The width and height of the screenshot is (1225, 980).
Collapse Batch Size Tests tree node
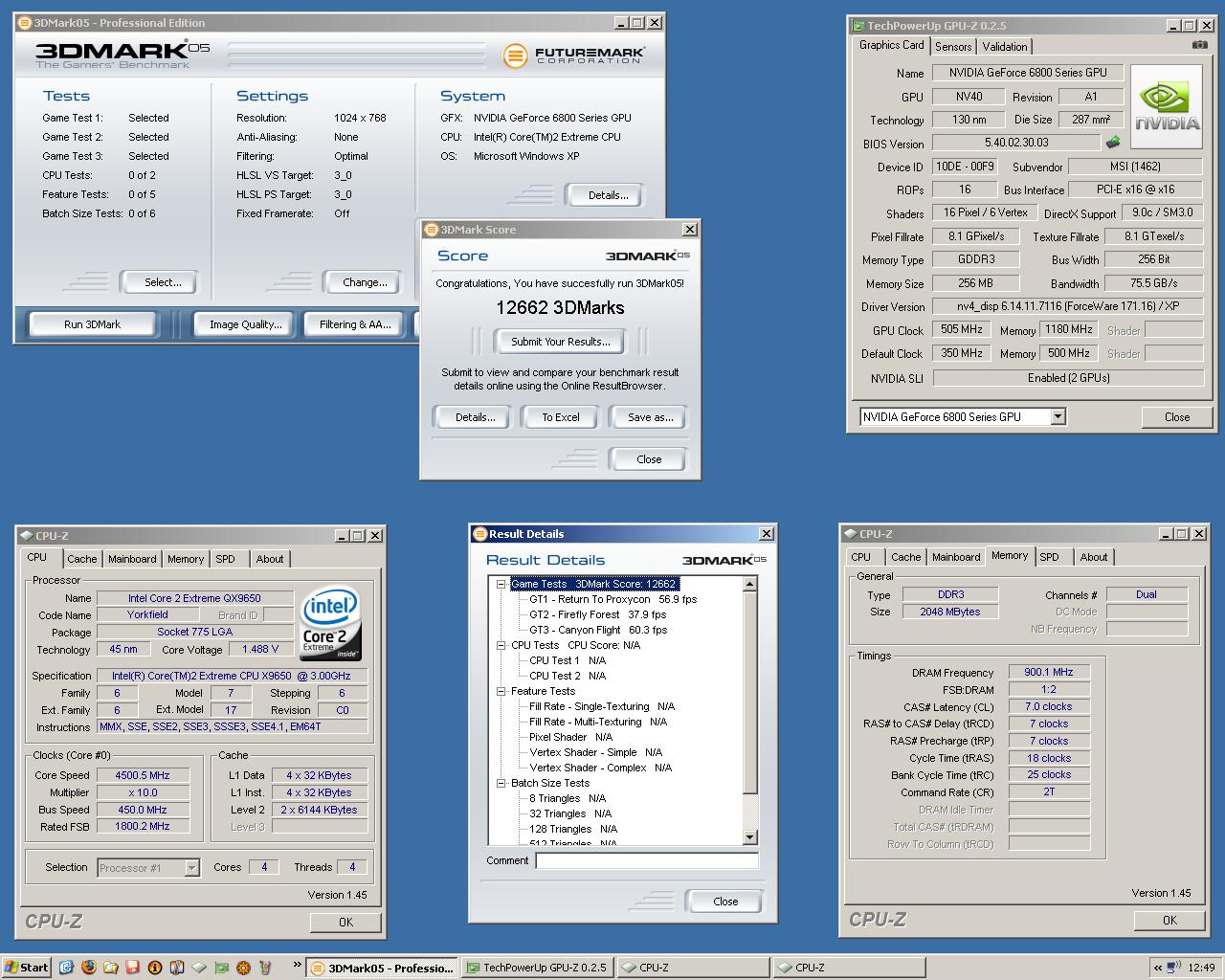[x=501, y=783]
